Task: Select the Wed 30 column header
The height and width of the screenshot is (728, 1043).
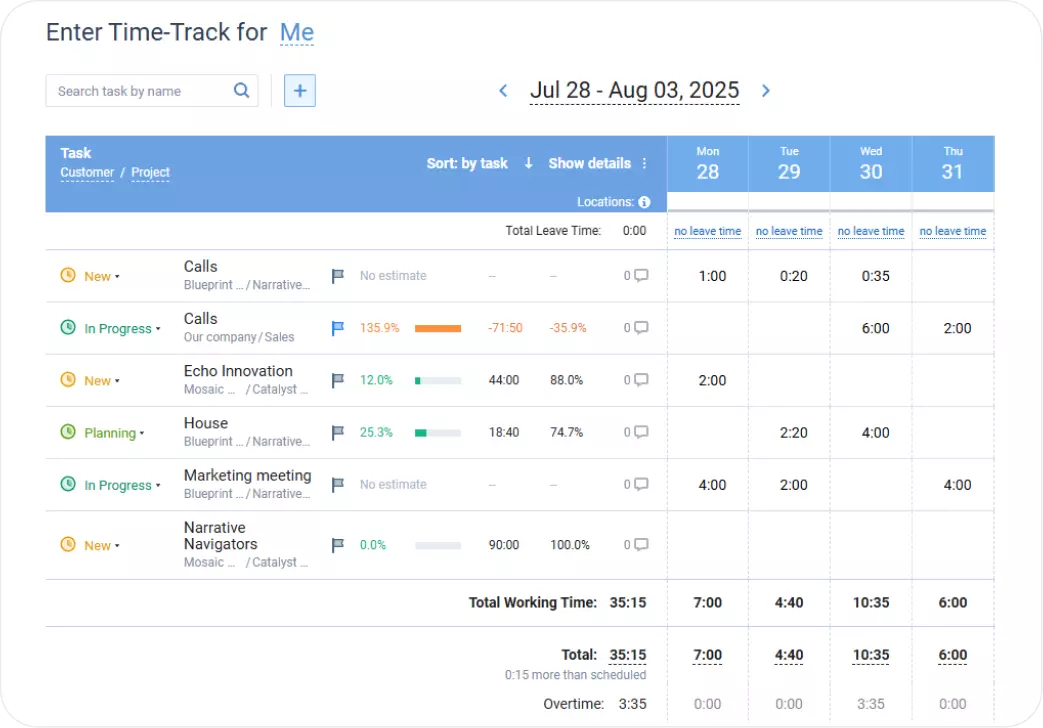Action: [x=871, y=164]
